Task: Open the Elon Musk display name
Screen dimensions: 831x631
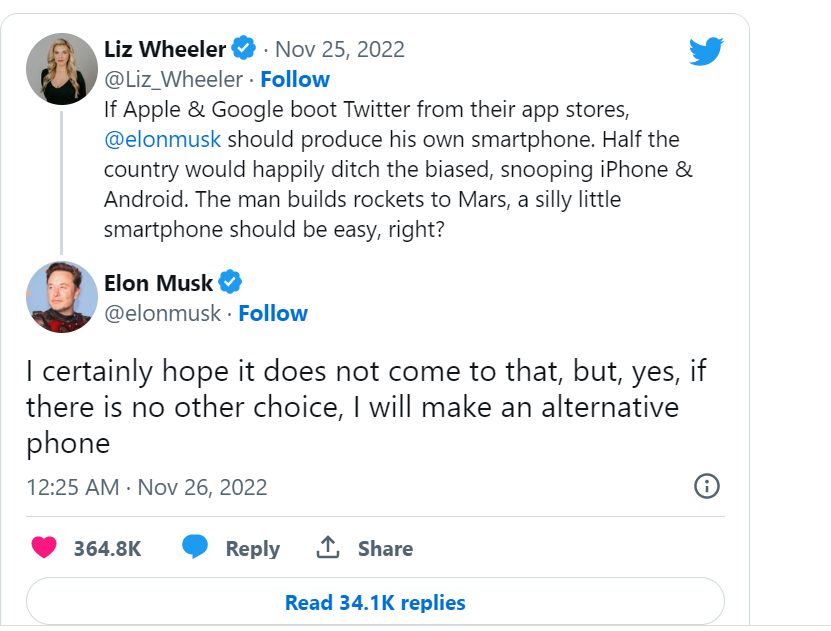Action: point(158,283)
